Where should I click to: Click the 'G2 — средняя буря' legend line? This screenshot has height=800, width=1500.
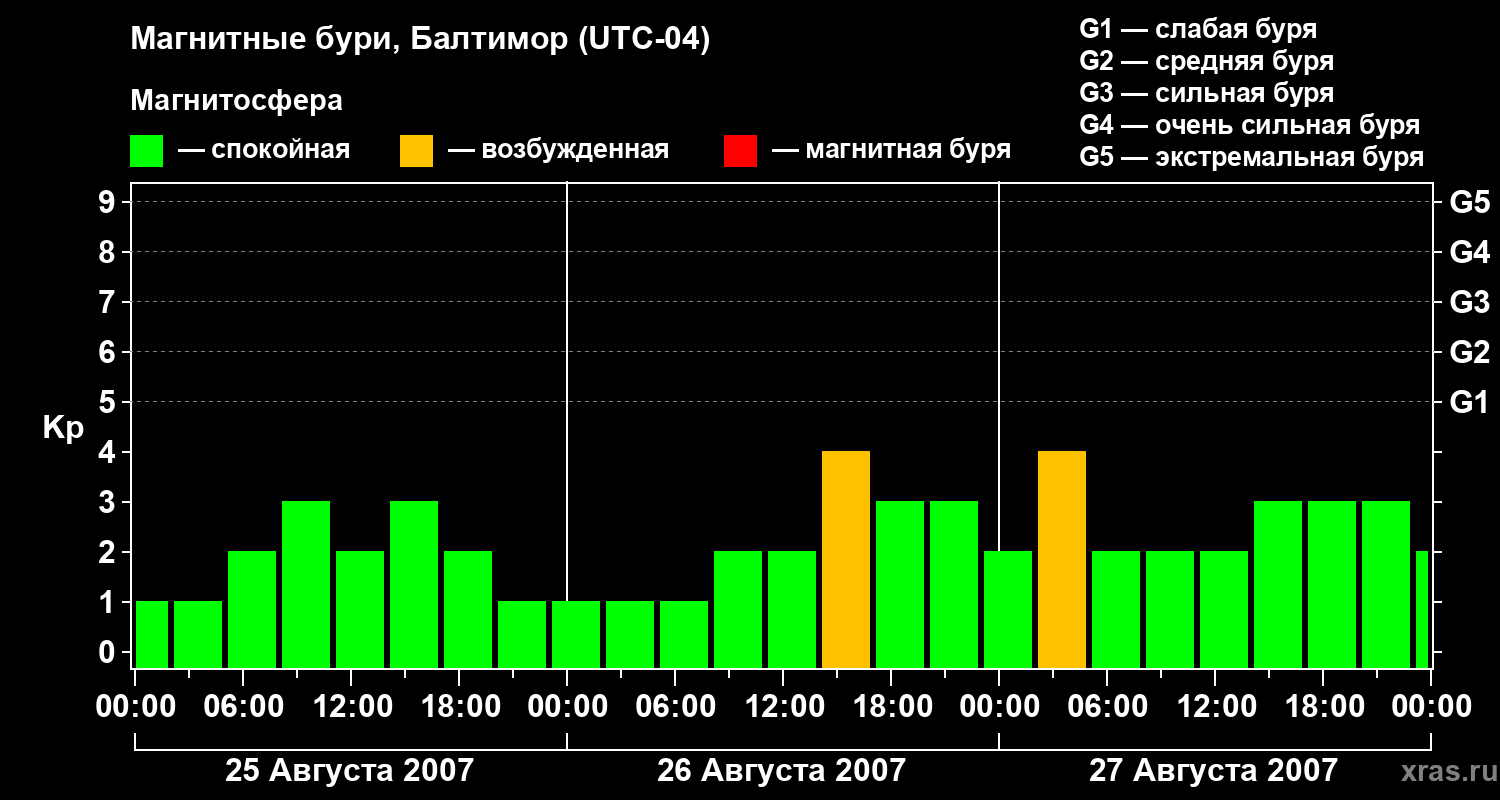tap(1206, 61)
